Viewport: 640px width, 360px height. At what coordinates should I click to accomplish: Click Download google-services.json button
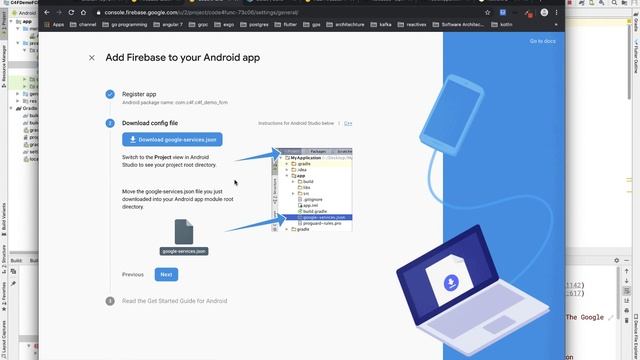click(172, 140)
